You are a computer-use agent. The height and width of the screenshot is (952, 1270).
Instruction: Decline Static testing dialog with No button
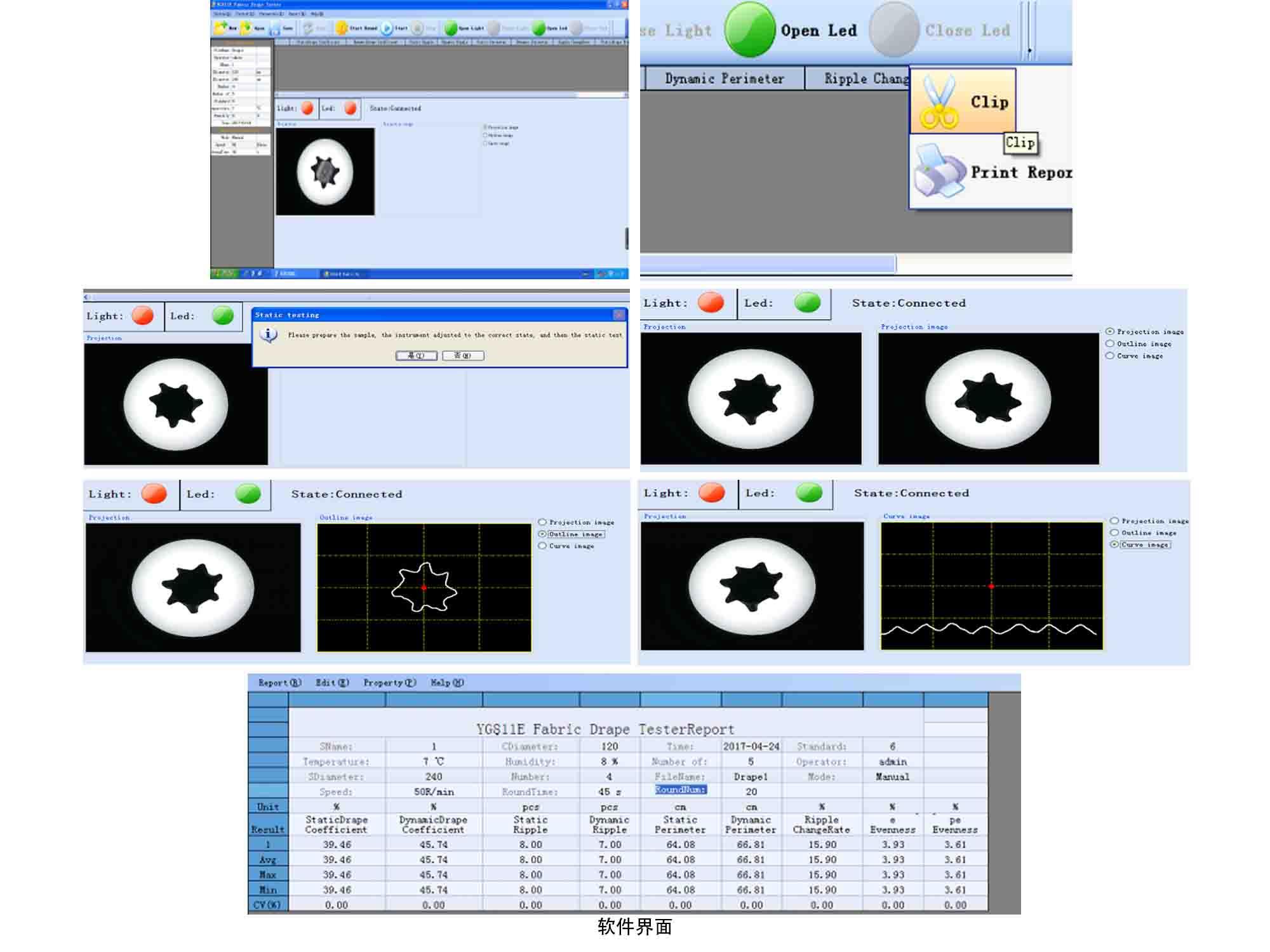pyautogui.click(x=463, y=355)
